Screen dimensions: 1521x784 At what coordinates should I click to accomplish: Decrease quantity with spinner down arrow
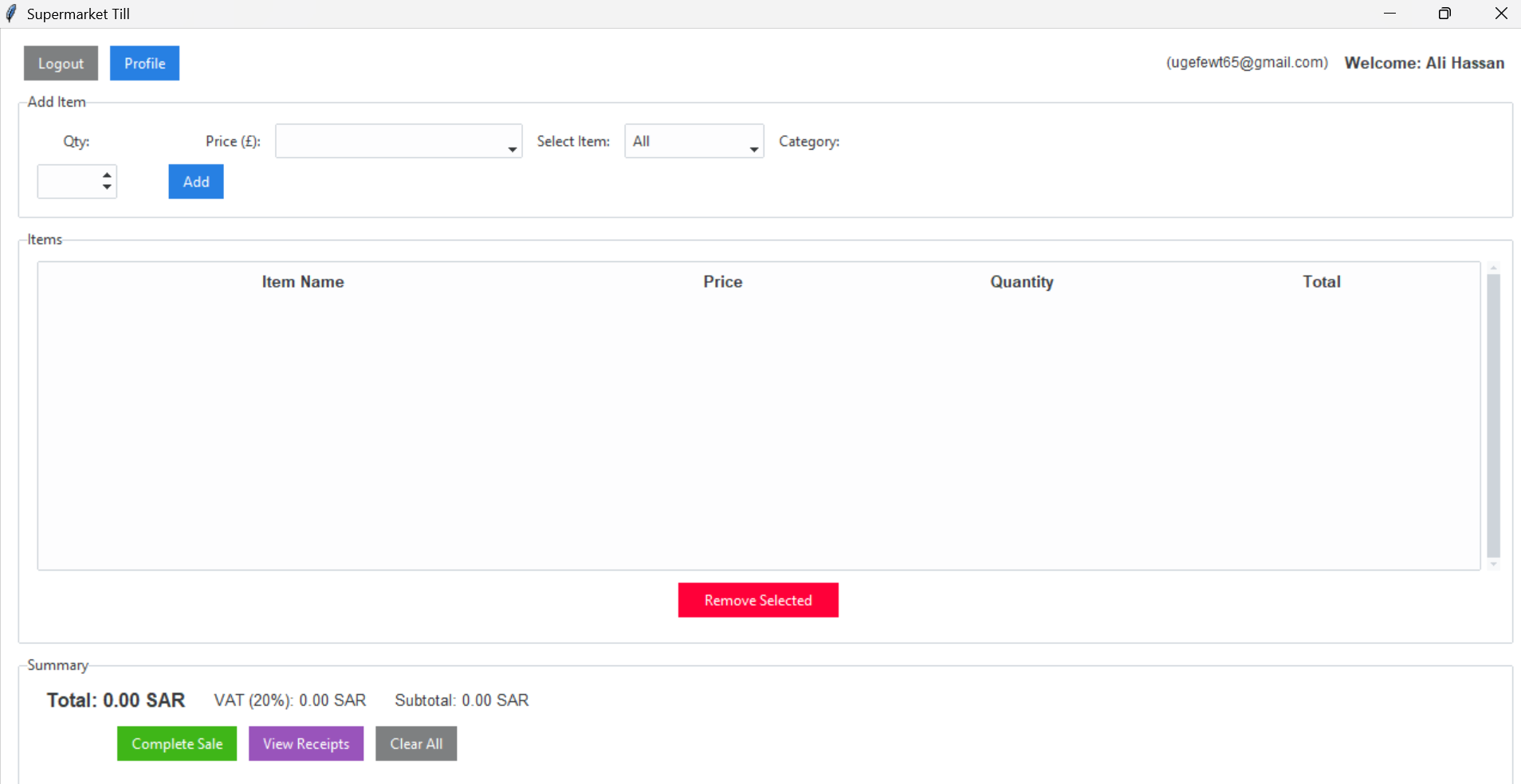[107, 187]
